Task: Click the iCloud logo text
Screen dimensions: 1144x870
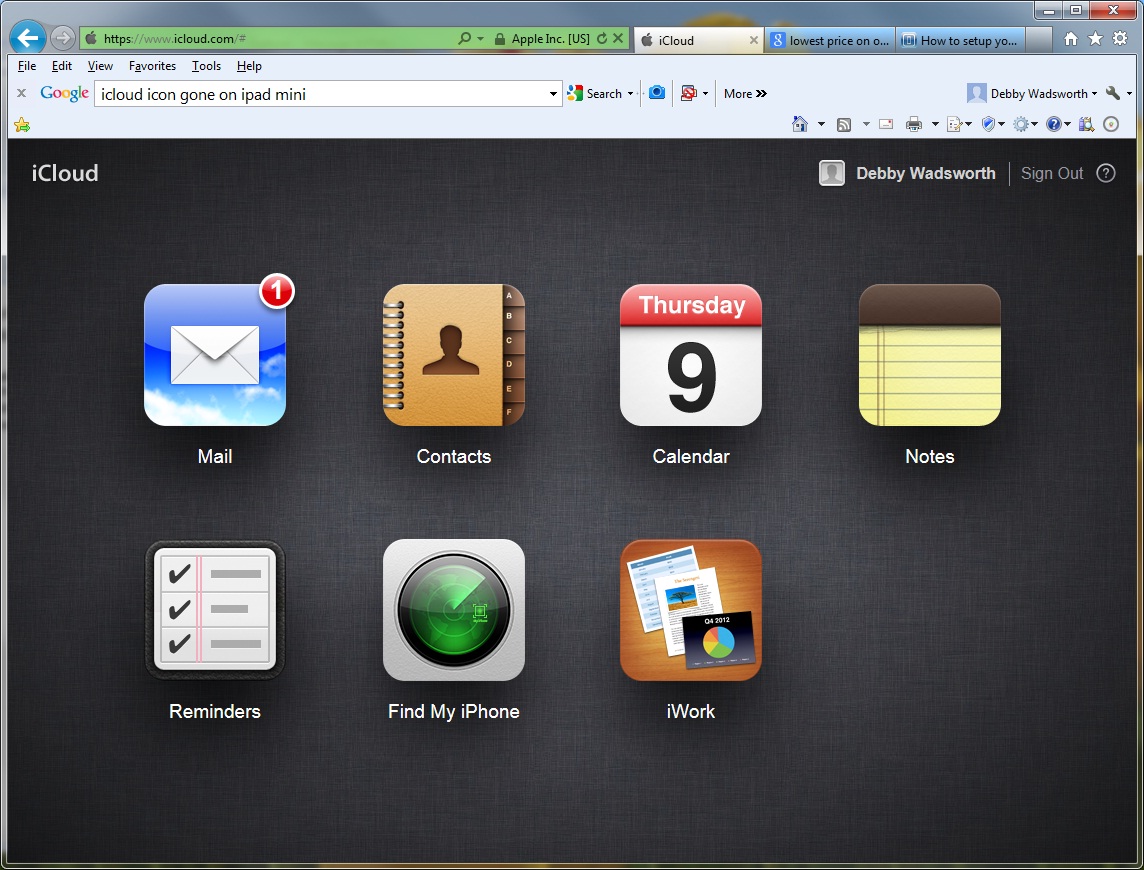Action: (x=65, y=173)
